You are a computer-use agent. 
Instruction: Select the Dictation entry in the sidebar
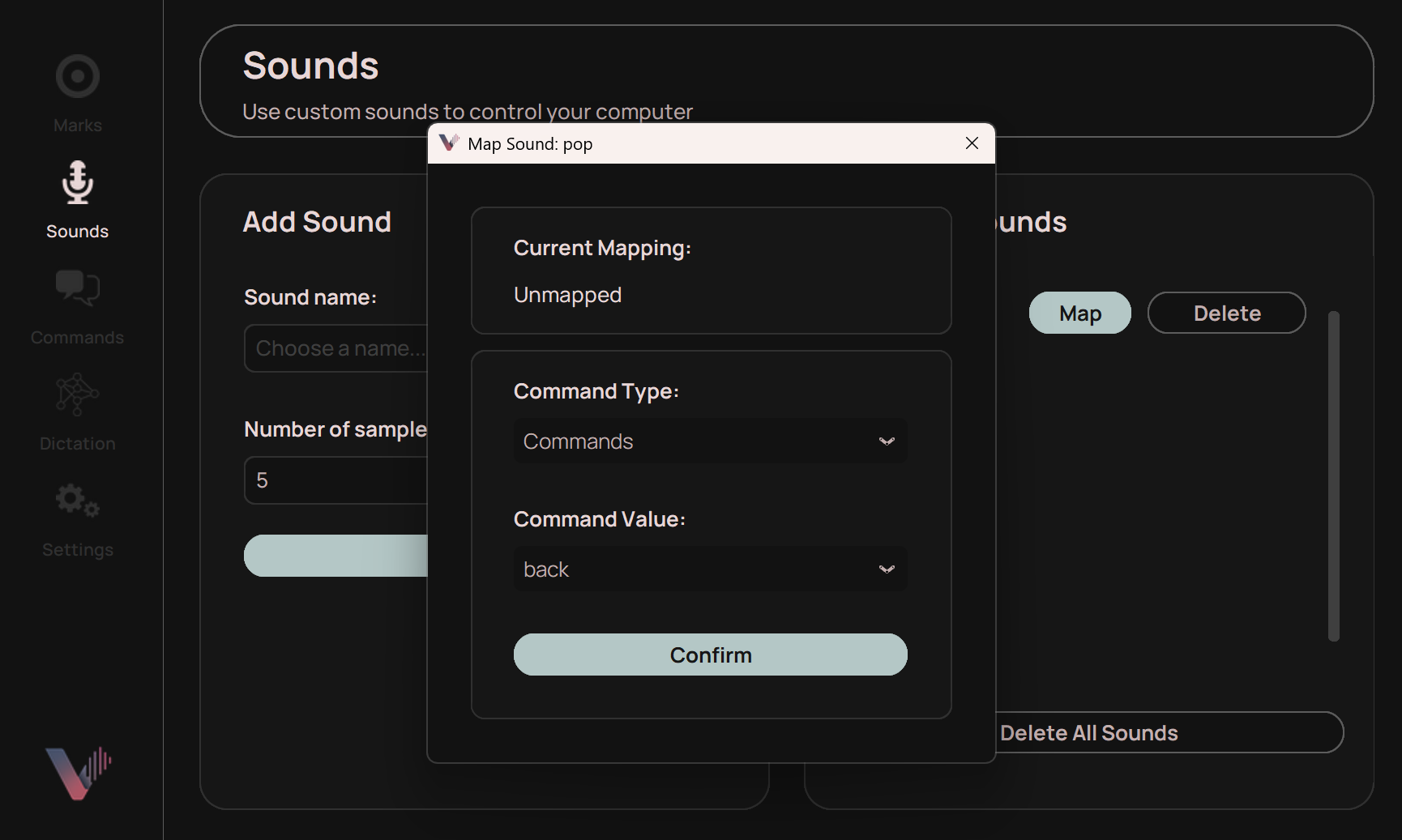[x=76, y=443]
